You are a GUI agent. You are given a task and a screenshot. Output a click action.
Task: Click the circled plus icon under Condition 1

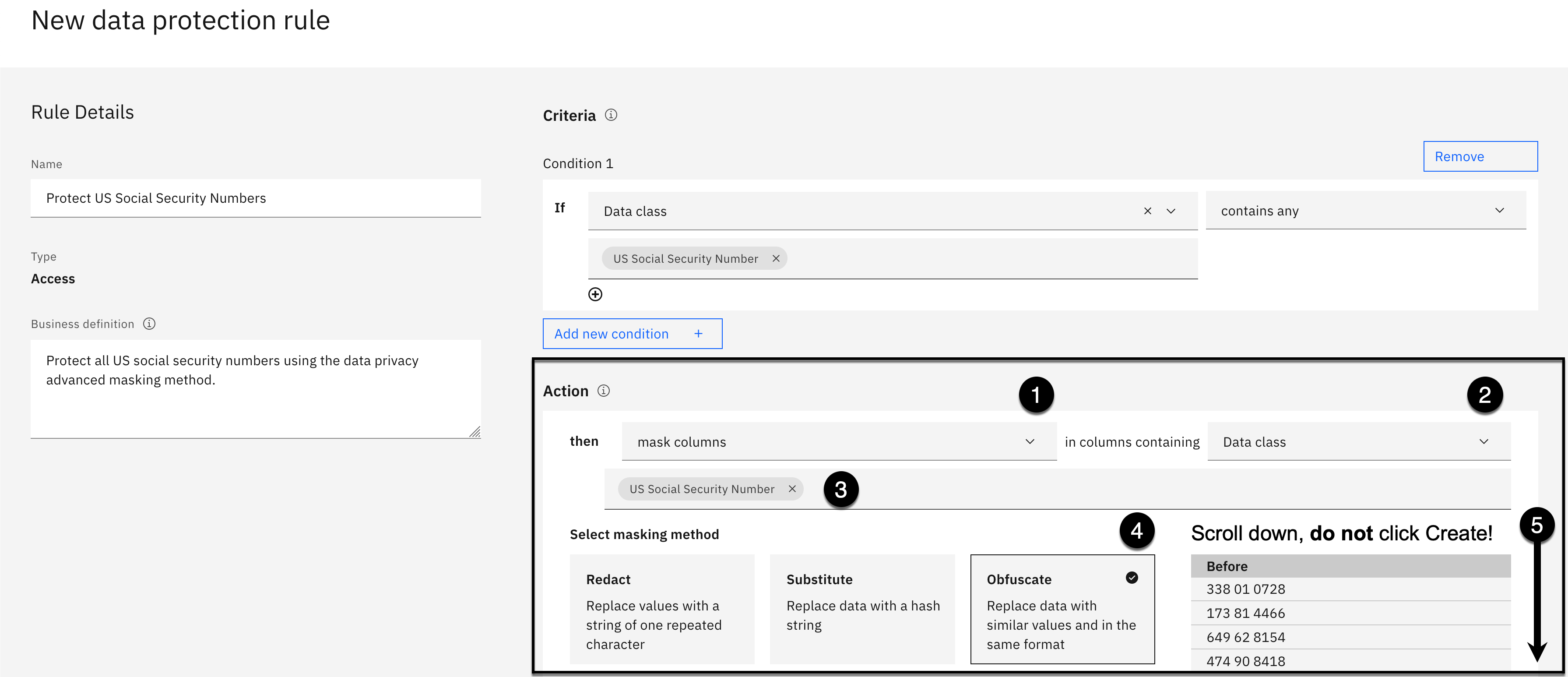click(595, 295)
